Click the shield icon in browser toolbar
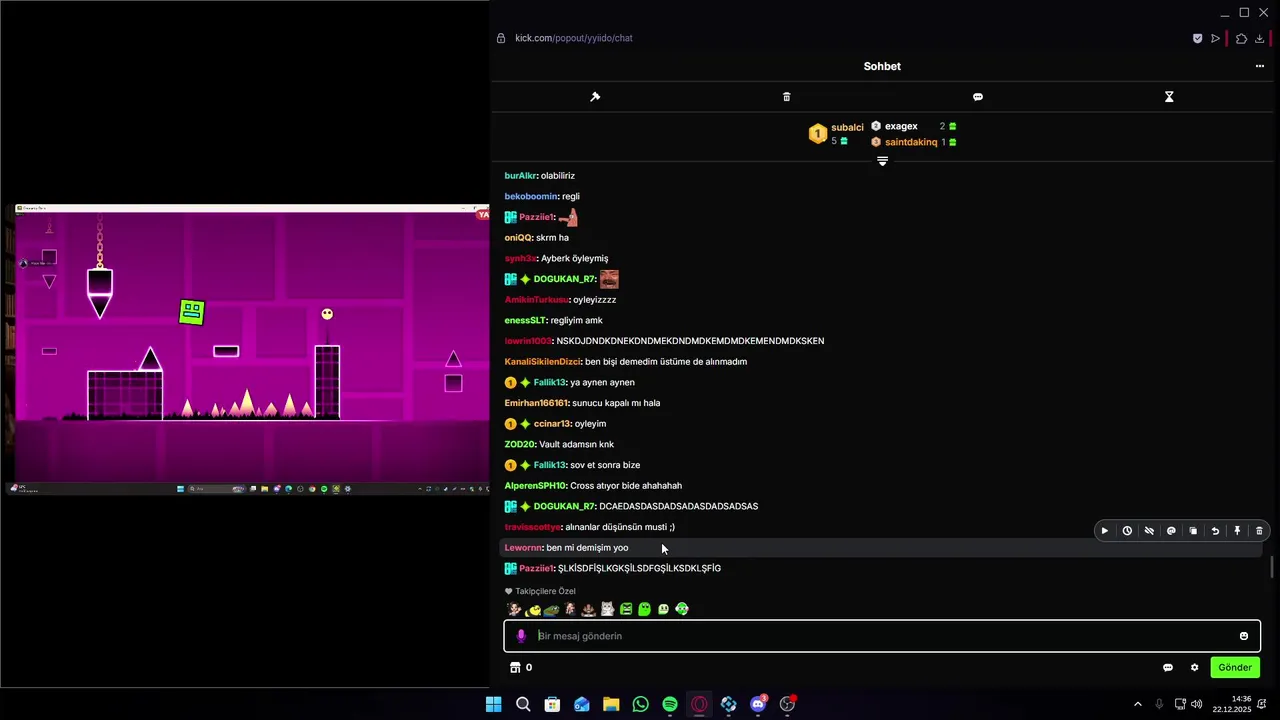 [1197, 38]
